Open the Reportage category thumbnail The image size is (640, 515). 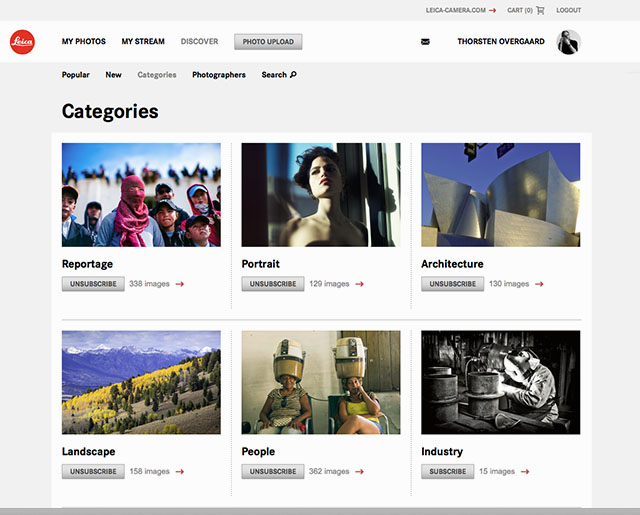tap(141, 195)
